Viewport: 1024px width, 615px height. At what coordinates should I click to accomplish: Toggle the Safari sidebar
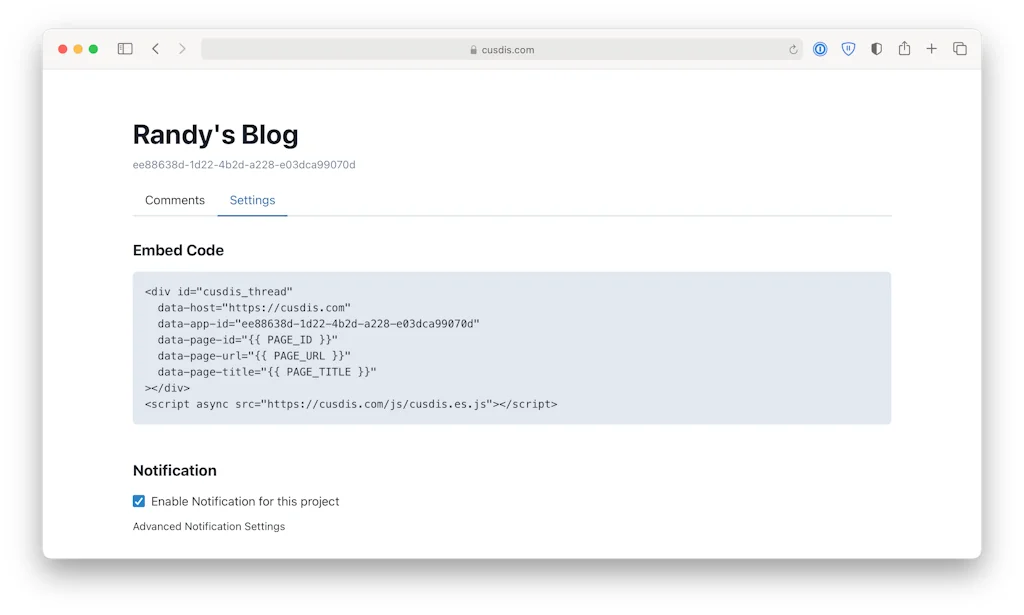[x=124, y=48]
